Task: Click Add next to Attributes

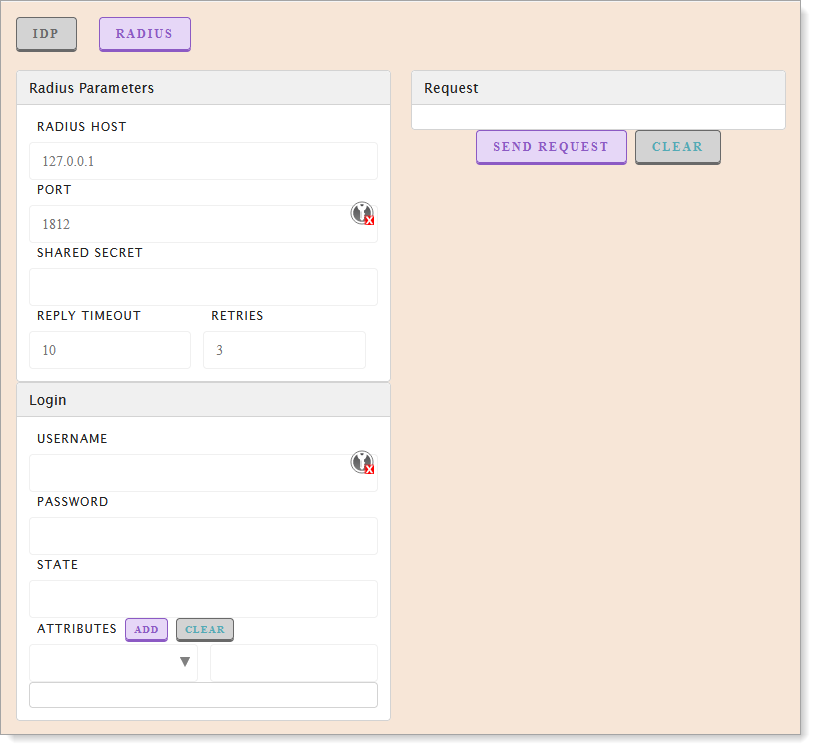Action: tap(146, 629)
